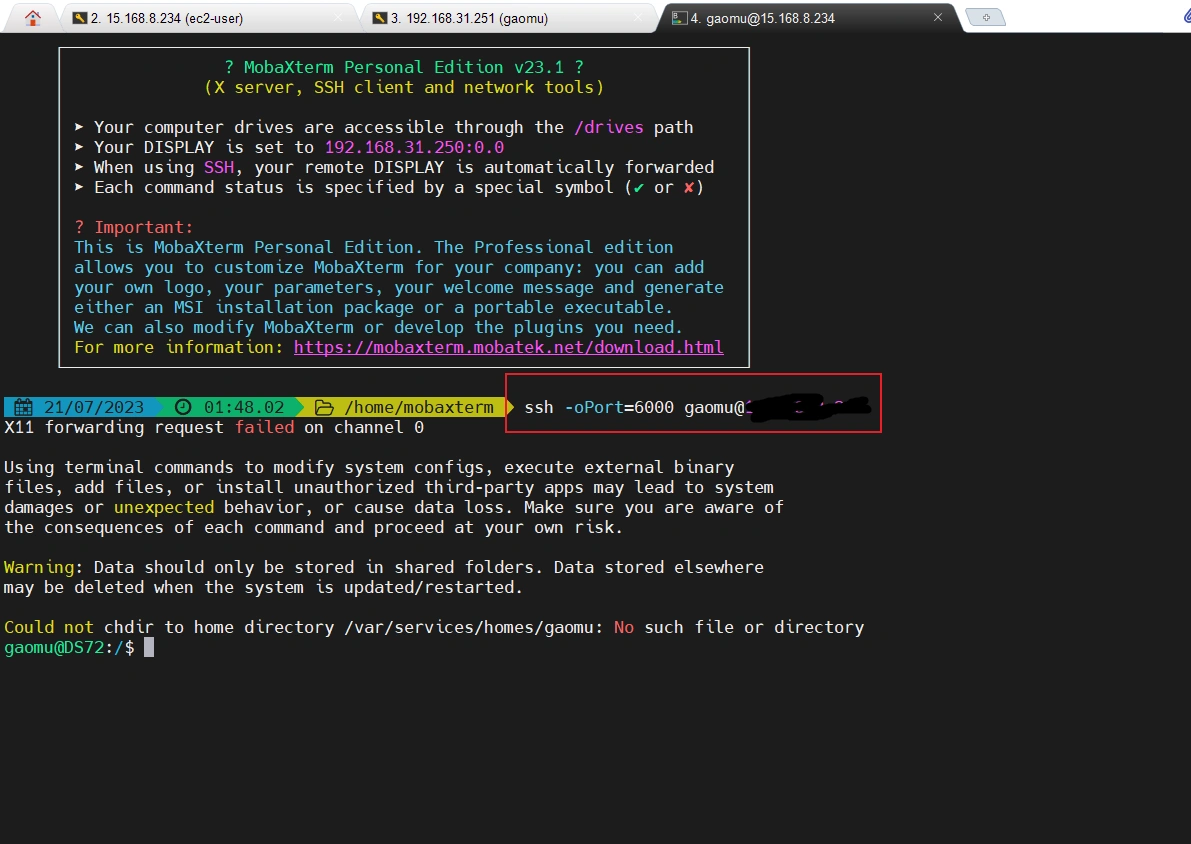Click the session icon on the ec2-user tab

[x=80, y=18]
